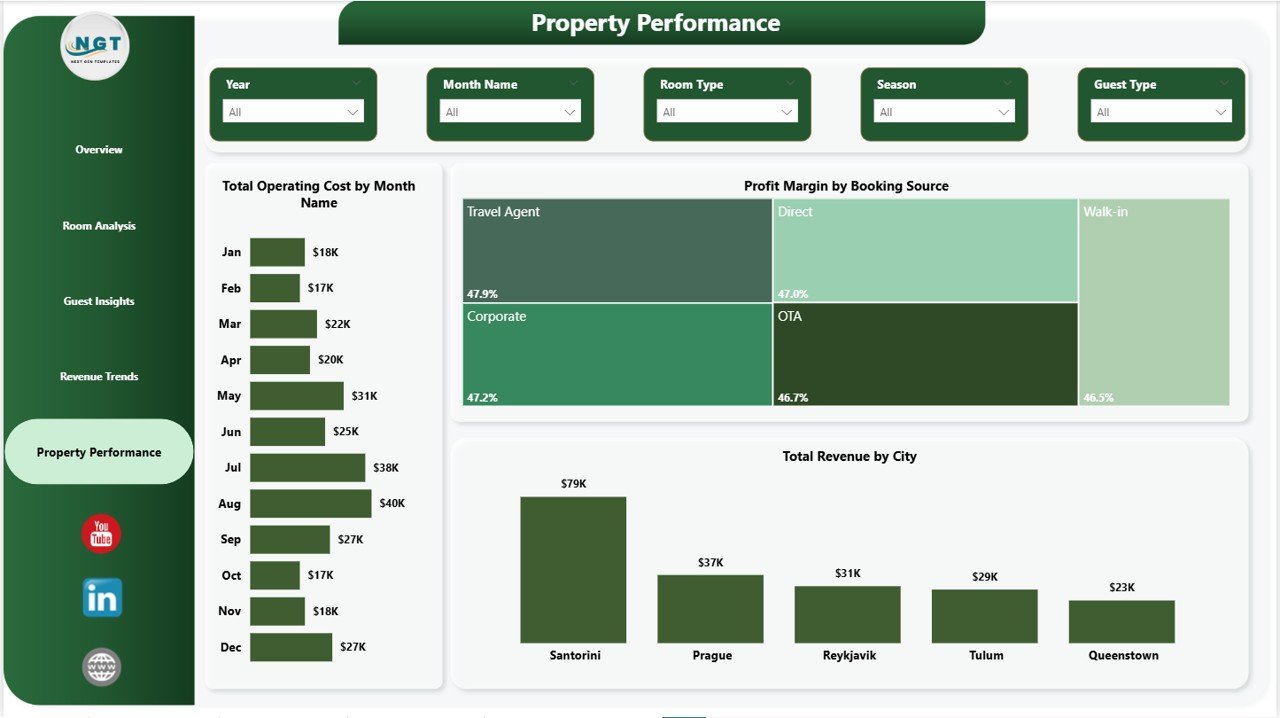Open the YouTube icon link
Image resolution: width=1280 pixels, height=718 pixels.
(101, 534)
